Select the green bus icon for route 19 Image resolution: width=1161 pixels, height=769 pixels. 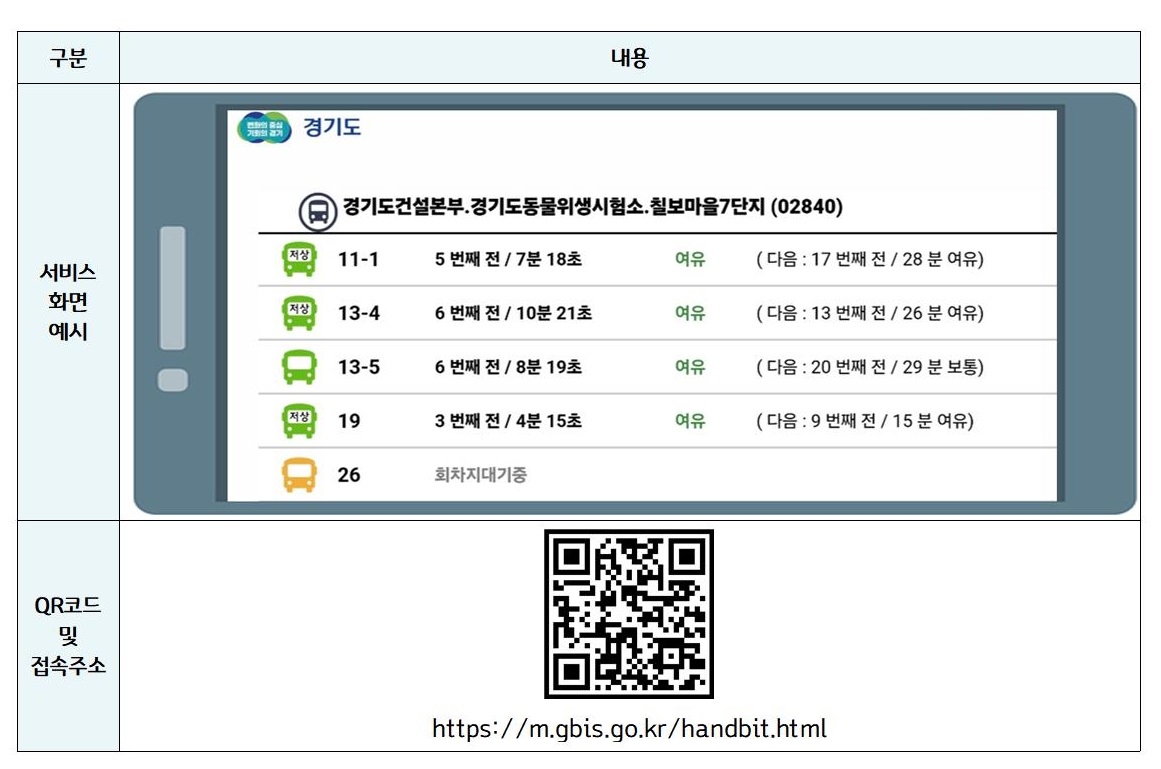coord(299,420)
